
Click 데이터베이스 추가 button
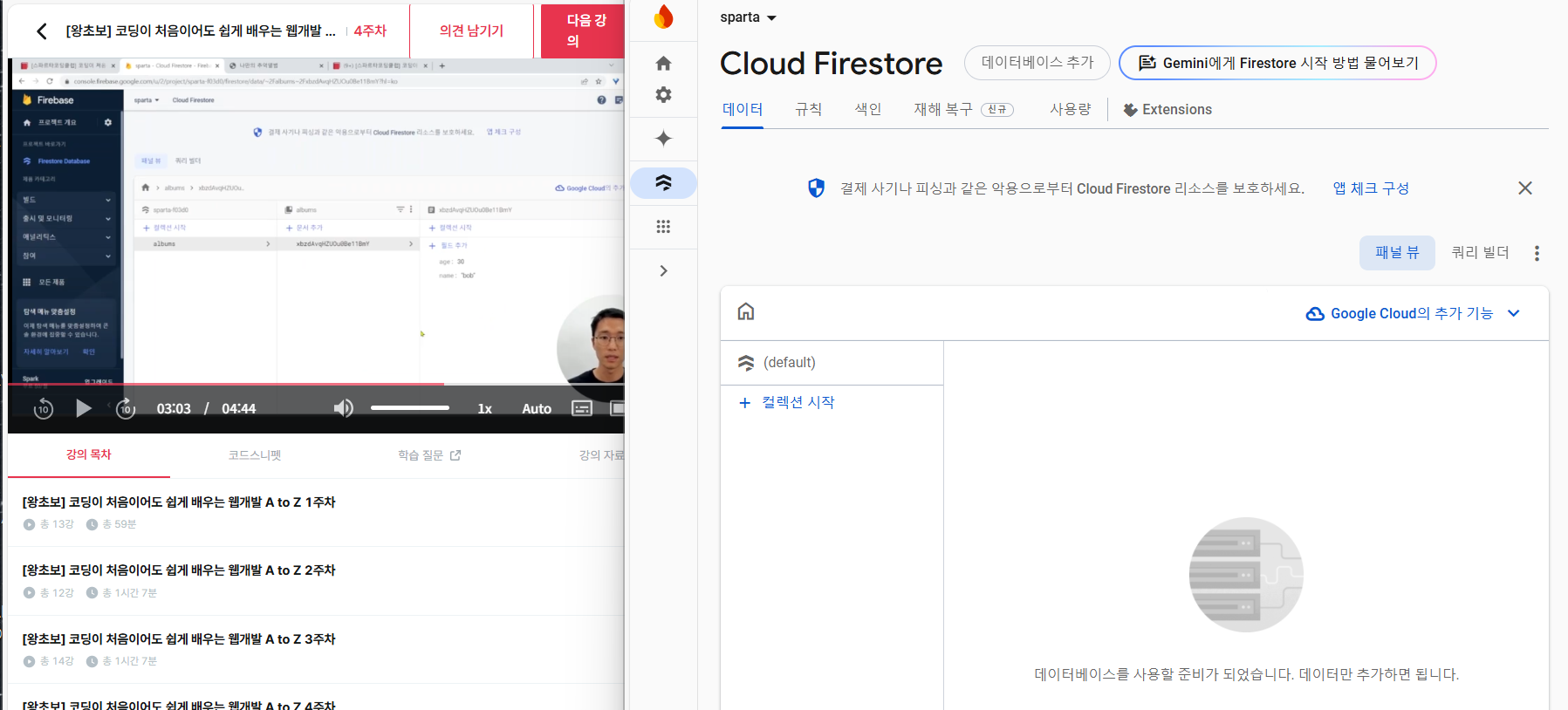pos(1037,63)
